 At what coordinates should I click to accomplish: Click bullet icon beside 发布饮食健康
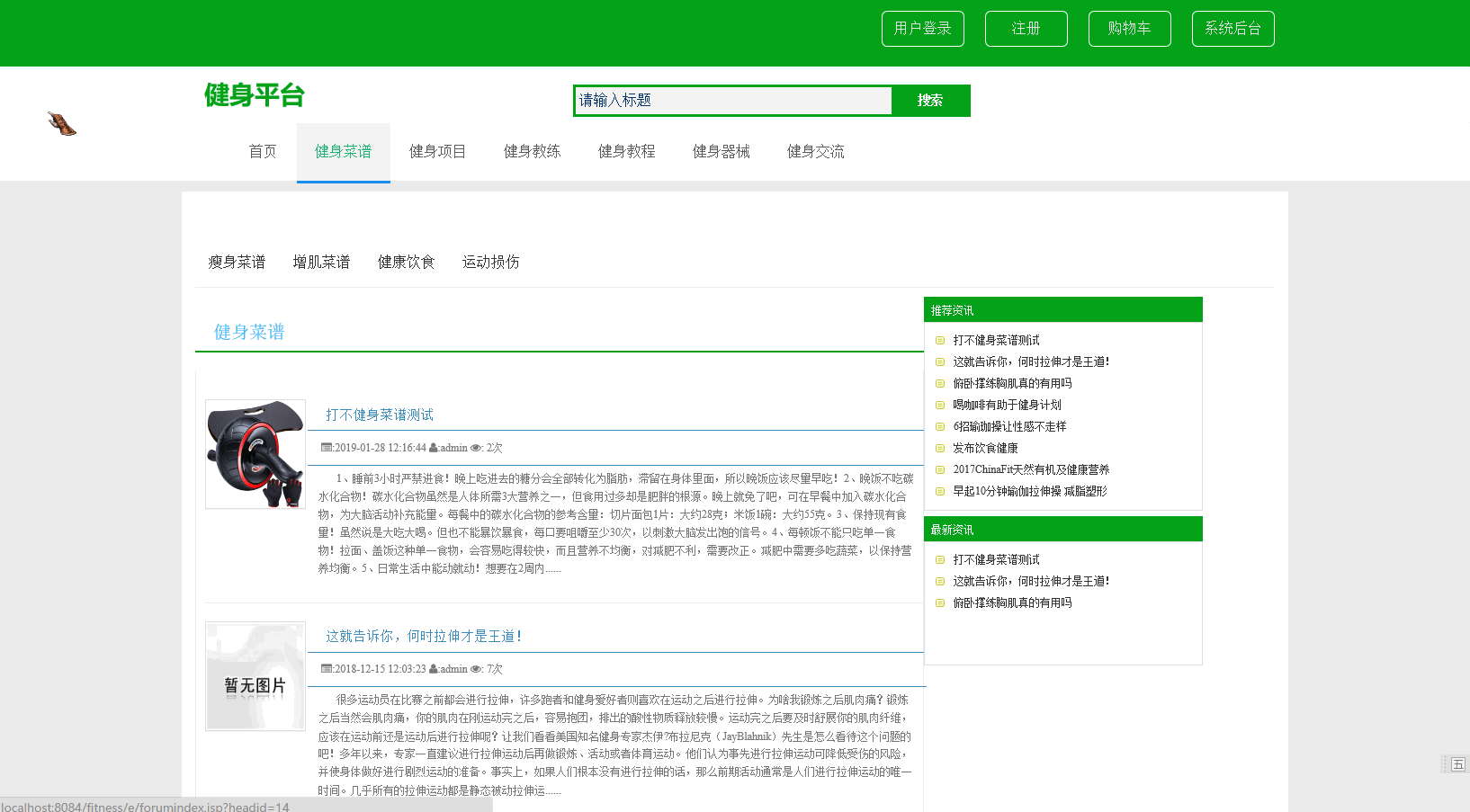tap(940, 448)
